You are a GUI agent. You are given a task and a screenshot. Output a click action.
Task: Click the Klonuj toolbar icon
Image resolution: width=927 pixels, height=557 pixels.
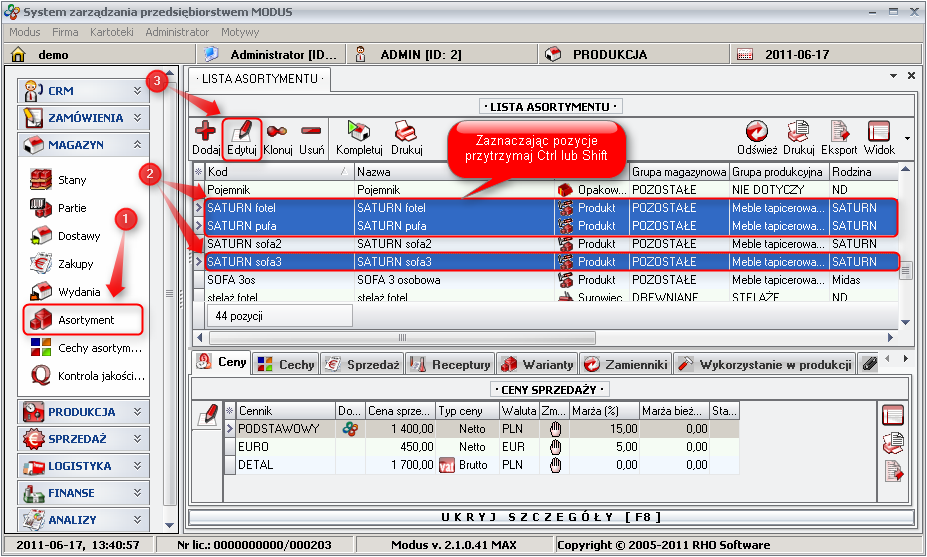tap(277, 133)
